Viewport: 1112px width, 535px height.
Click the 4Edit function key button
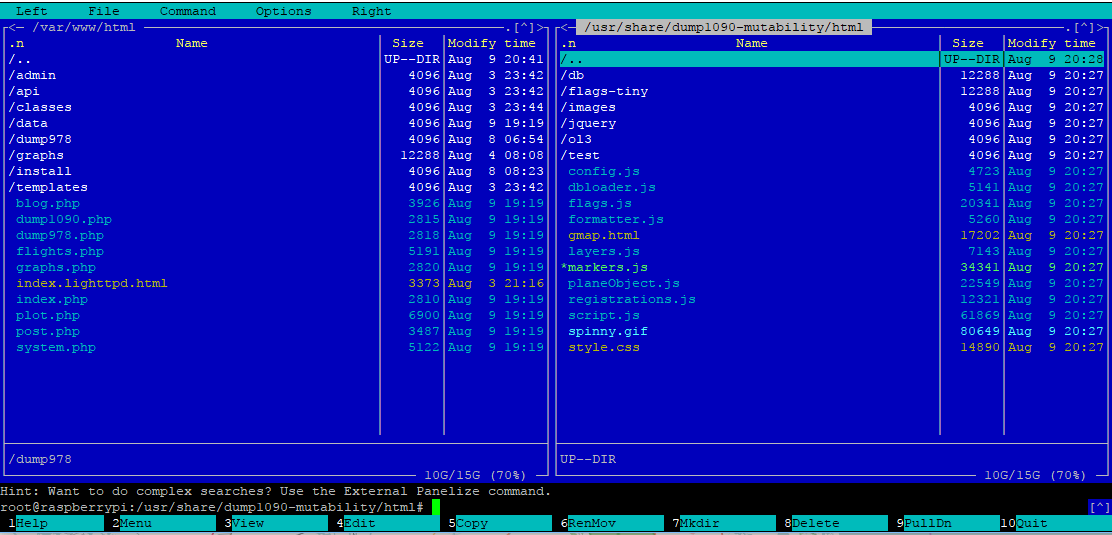387,523
